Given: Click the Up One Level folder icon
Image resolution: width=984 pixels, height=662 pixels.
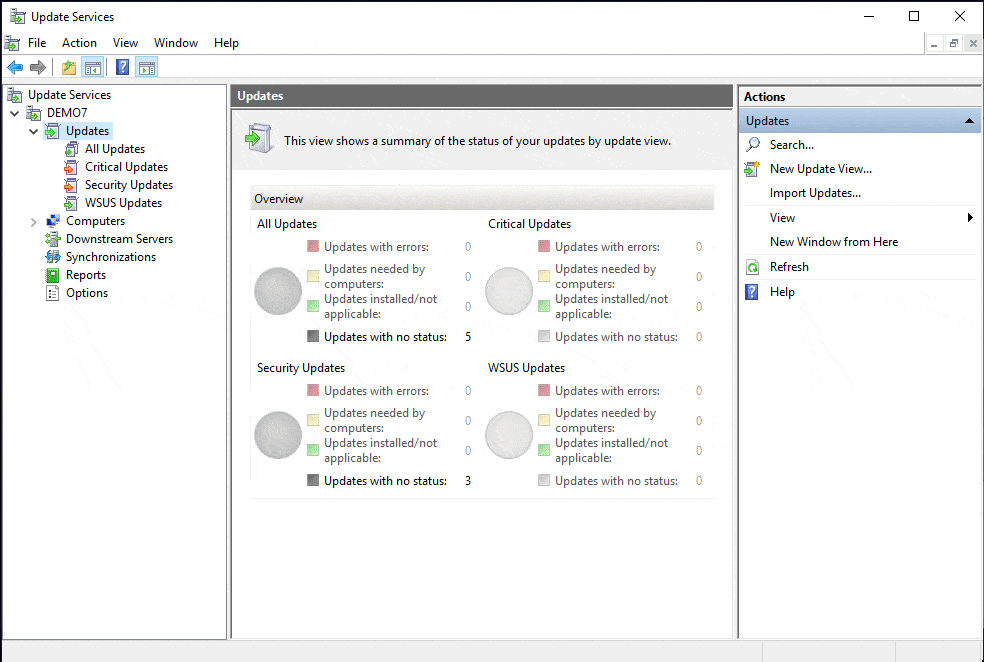Looking at the screenshot, I should (68, 68).
